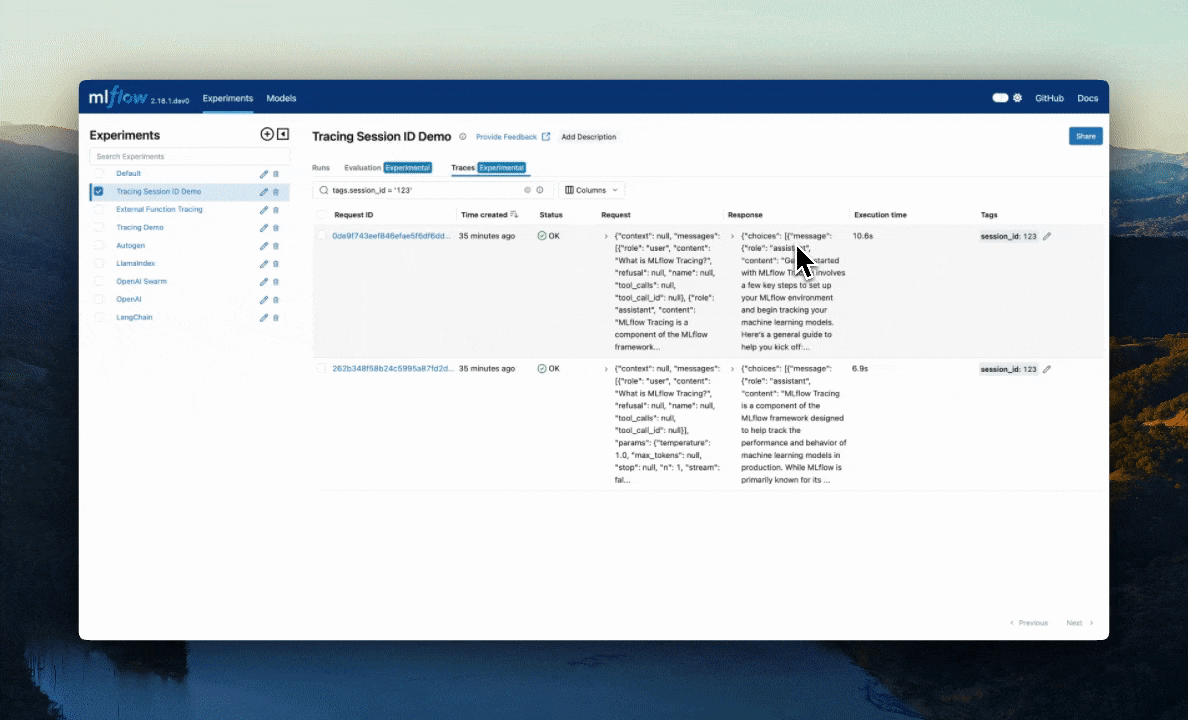
Task: Check the Autogen experiment checkbox
Action: (x=98, y=246)
